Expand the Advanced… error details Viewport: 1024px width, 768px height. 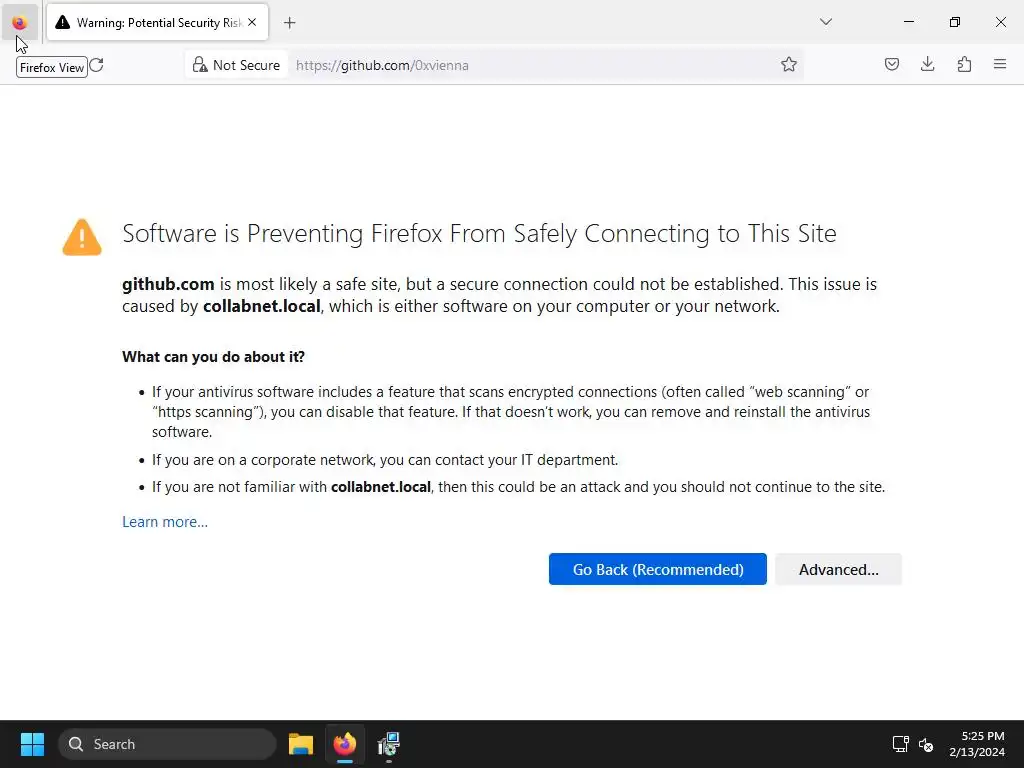tap(838, 569)
